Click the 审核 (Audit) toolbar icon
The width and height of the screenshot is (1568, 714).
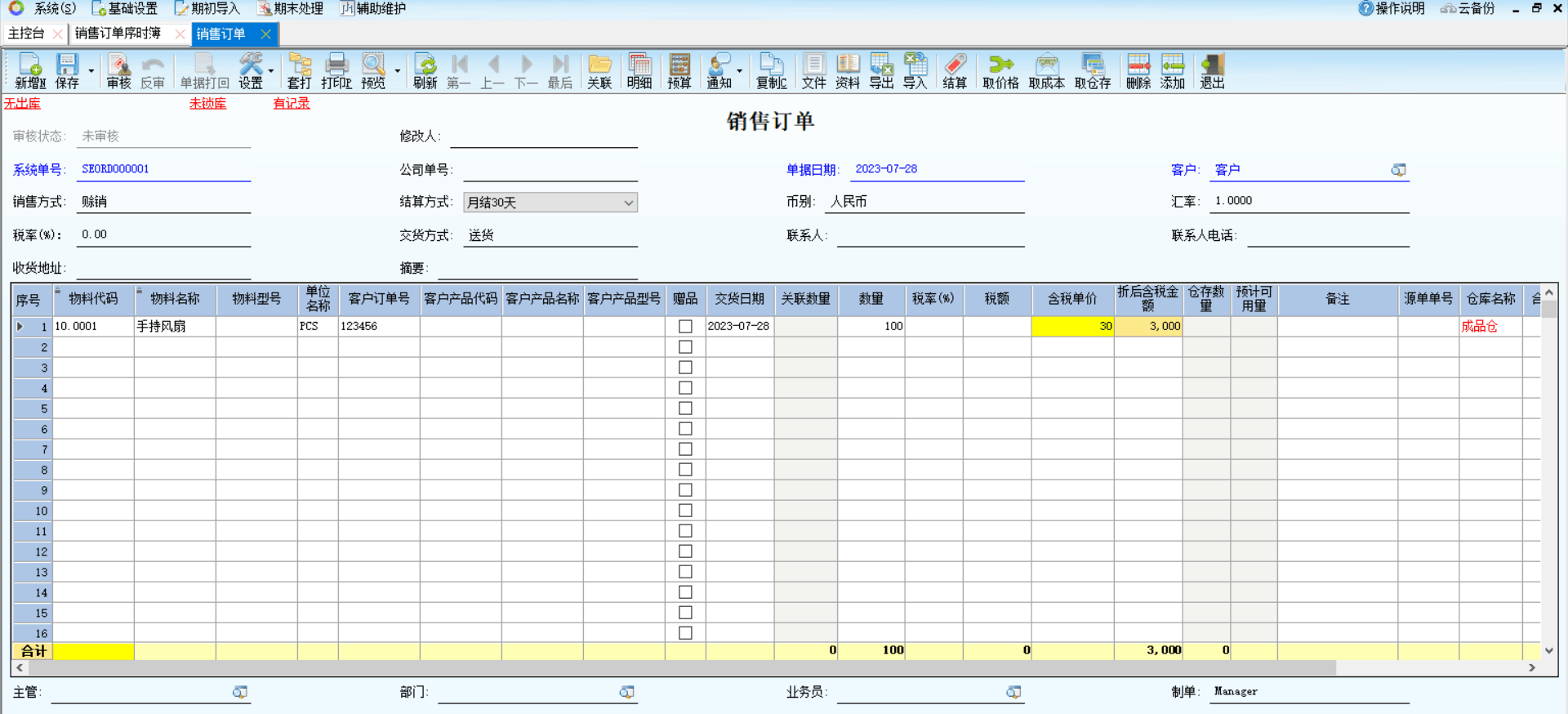coord(118,70)
